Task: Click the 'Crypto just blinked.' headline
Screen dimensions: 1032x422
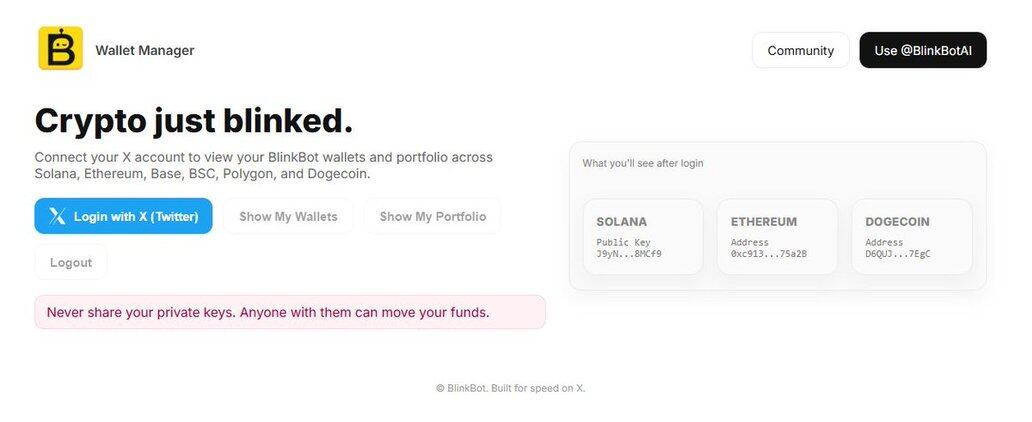Action: click(194, 121)
